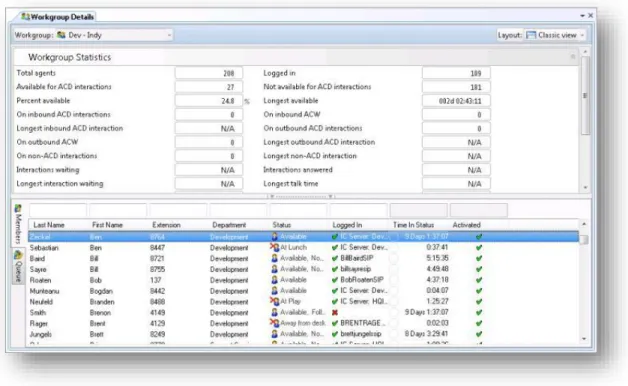Screen dimensions: 628x386
Task: Click Available status icon for Smith
Action: 274,312
